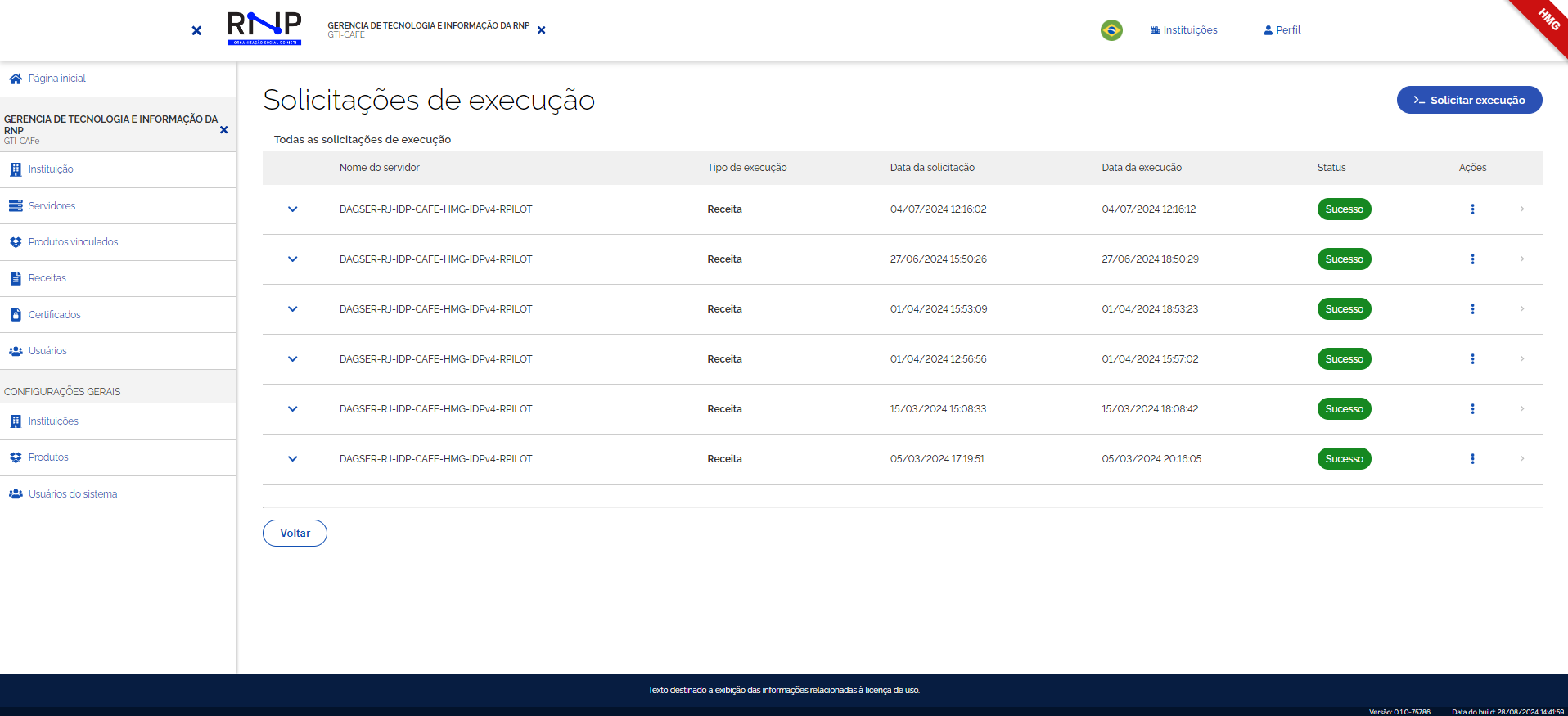Click the RNP logo in the header

(264, 29)
